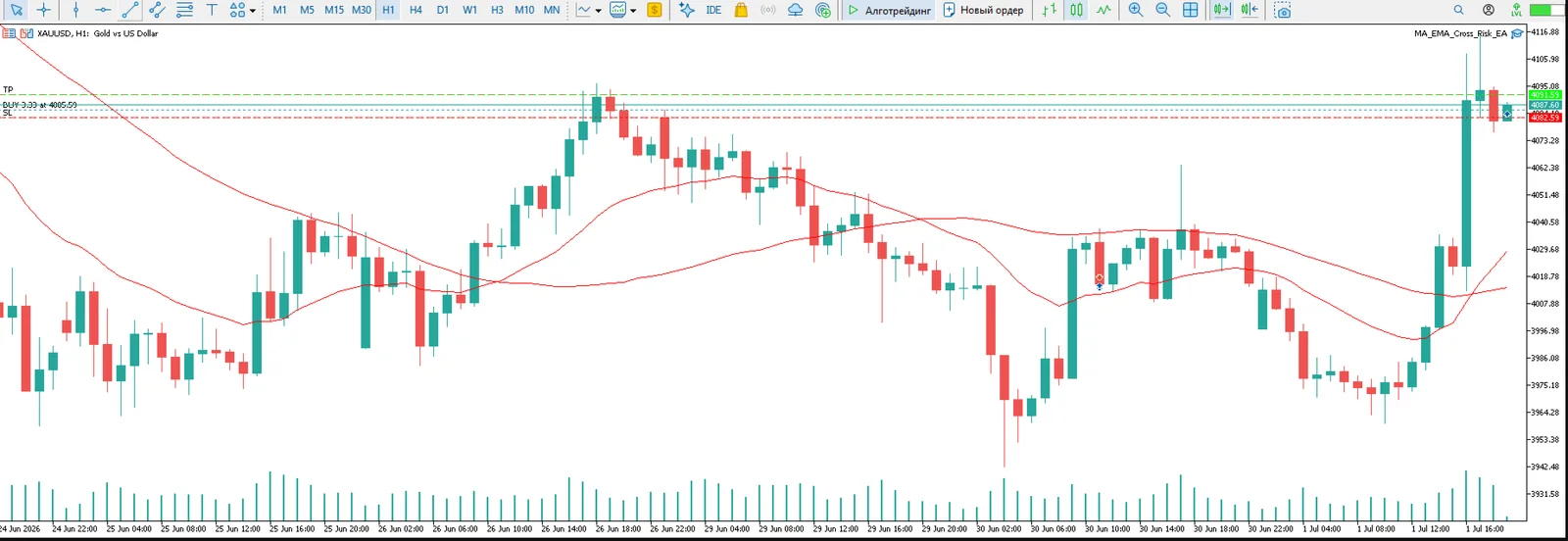Pick the vertical line drawing tool
This screenshot has height=541, width=1568.
point(75,10)
